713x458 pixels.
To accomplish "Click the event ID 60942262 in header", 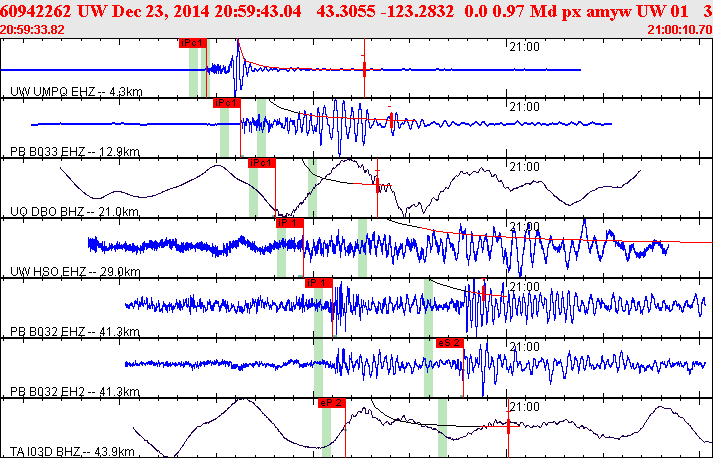I will coord(36,11).
